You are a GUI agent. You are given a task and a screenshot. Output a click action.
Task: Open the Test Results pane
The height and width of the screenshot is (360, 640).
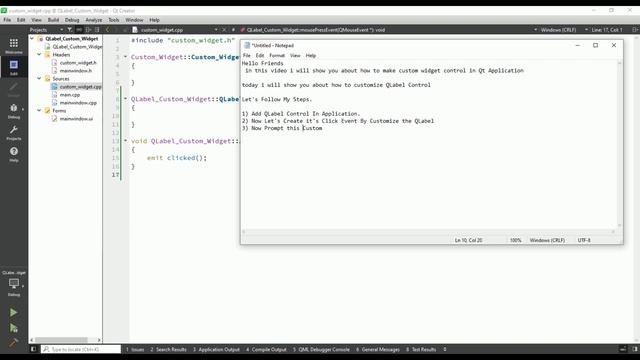click(x=421, y=349)
